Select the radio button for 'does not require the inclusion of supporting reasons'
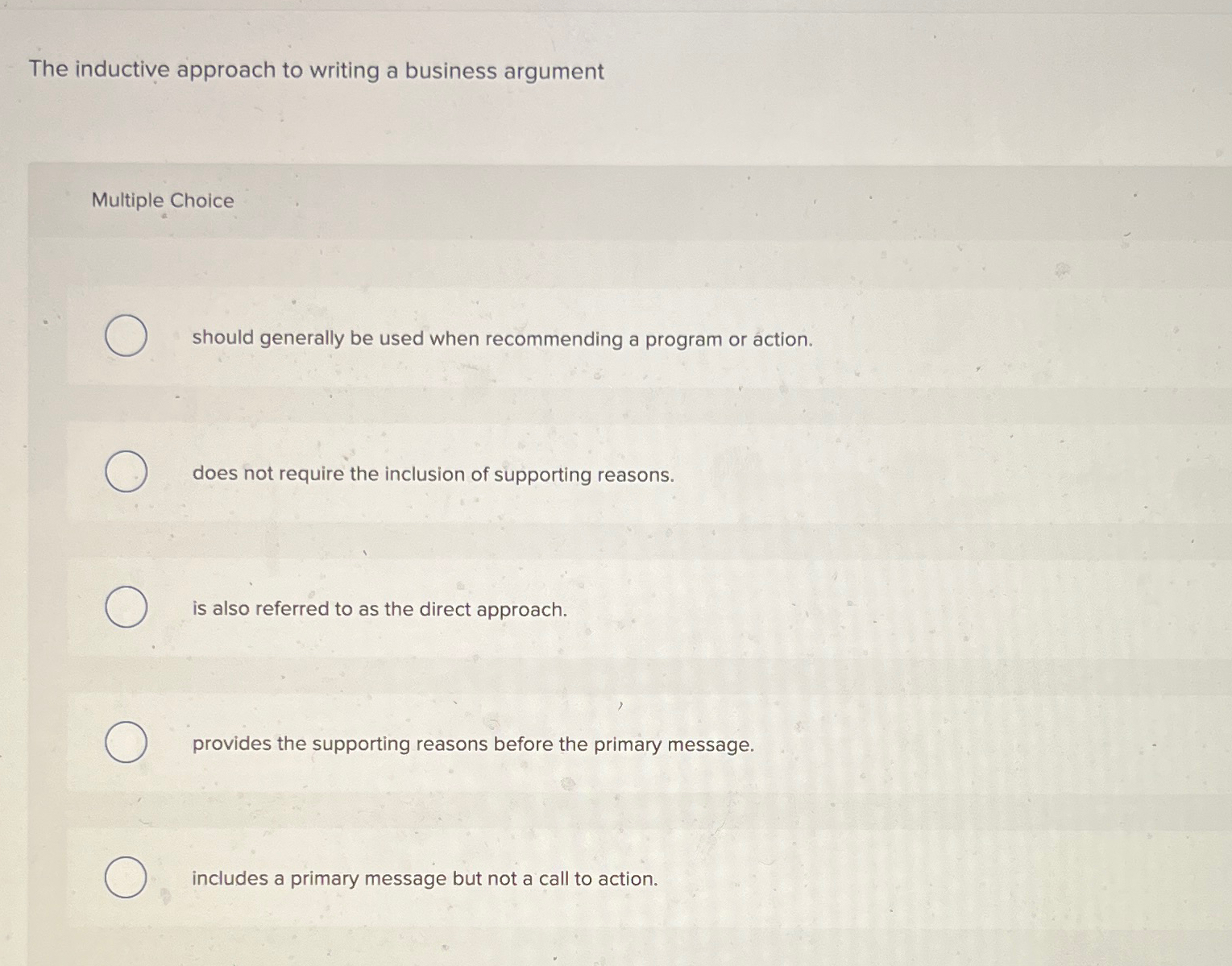 coord(126,472)
